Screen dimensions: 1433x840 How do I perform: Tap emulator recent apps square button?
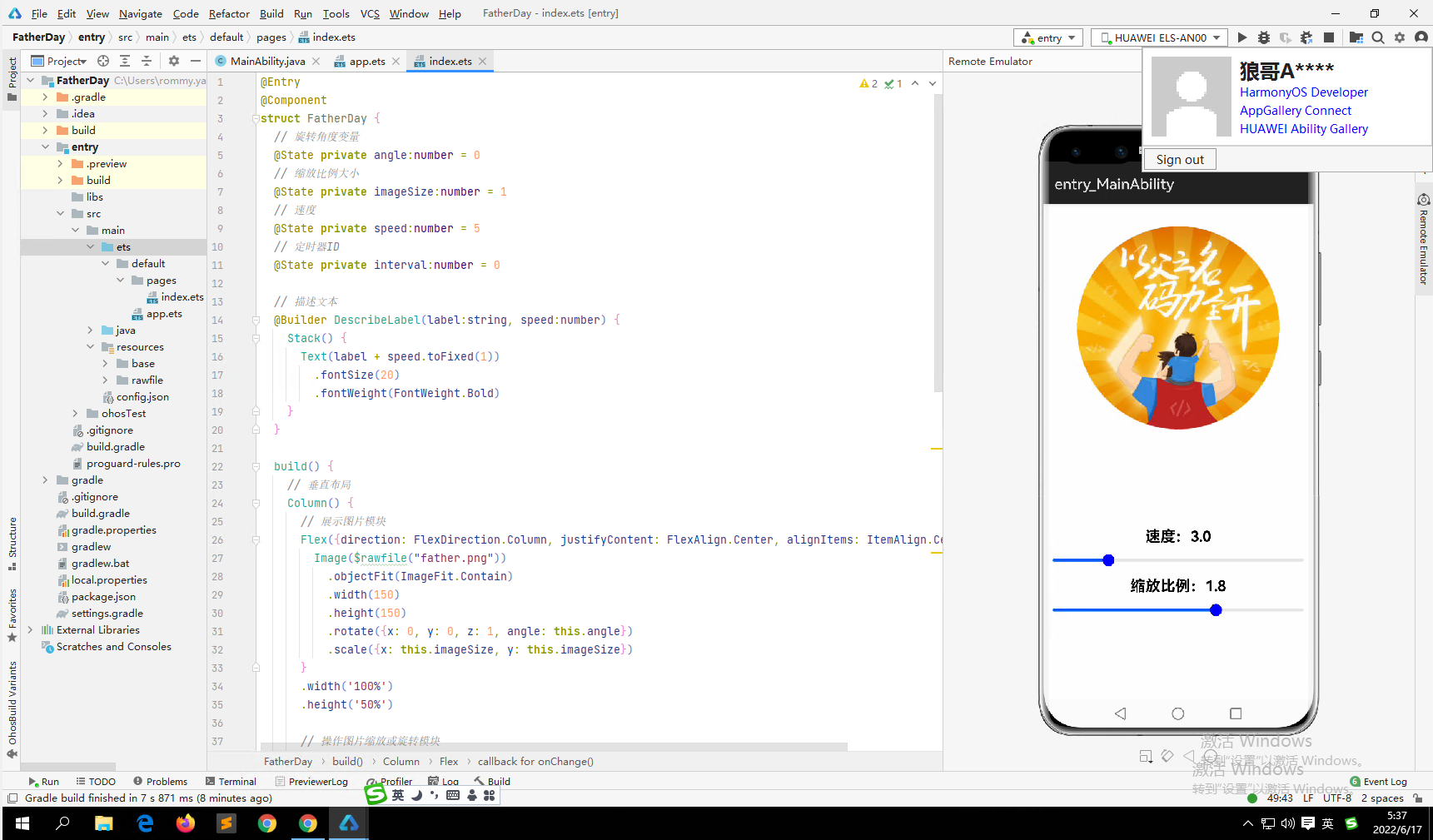[1236, 713]
